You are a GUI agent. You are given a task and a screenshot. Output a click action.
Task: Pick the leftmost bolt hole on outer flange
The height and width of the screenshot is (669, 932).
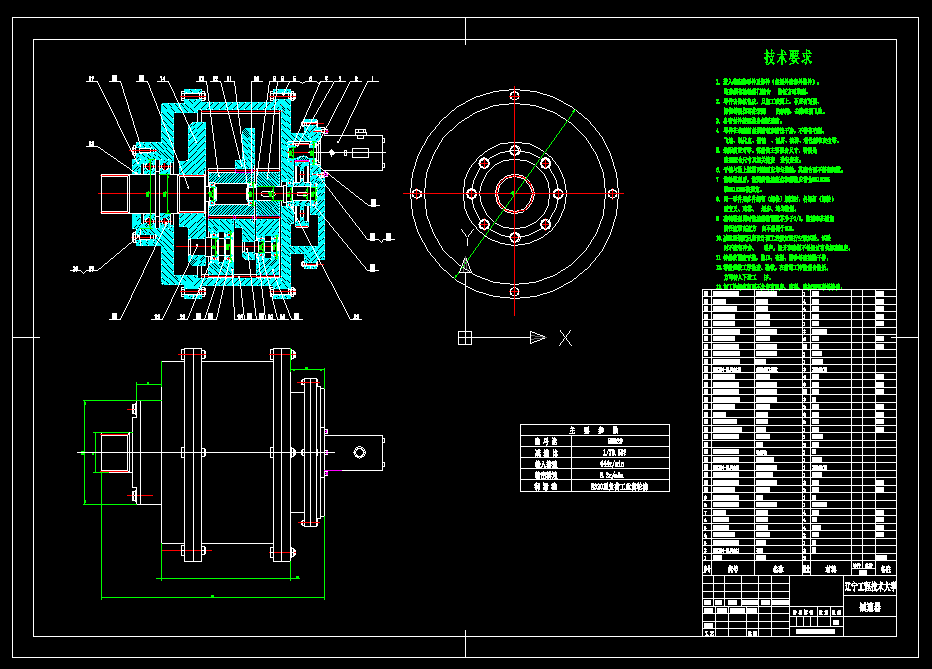click(417, 194)
